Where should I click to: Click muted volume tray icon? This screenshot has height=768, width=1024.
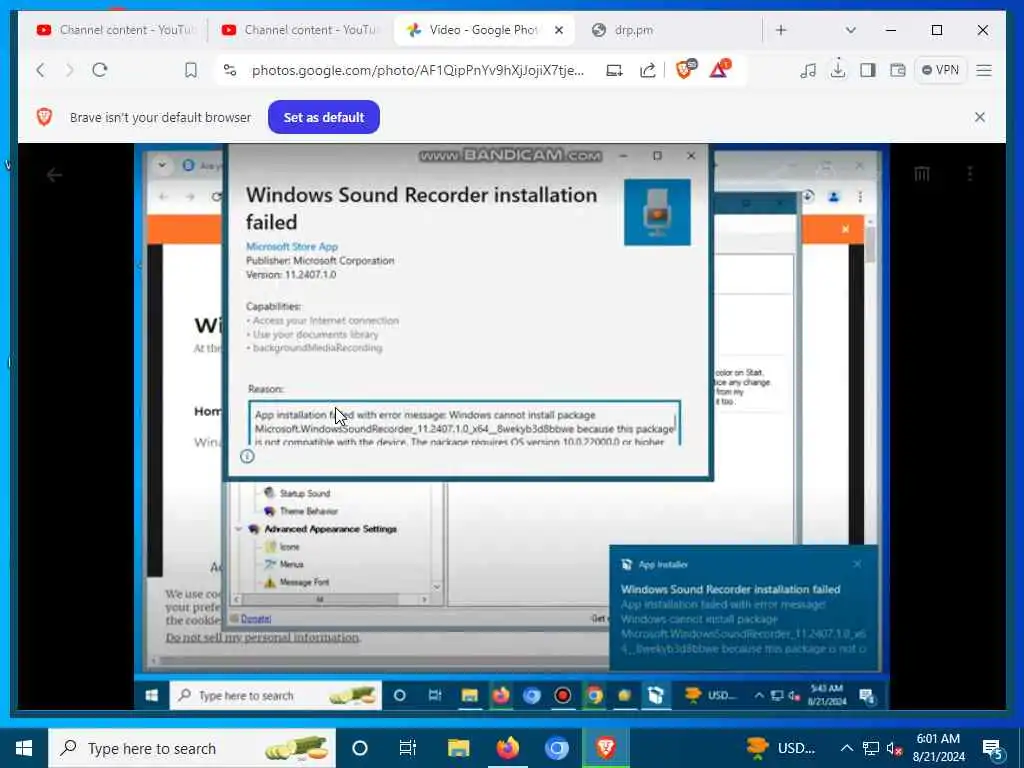point(895,749)
